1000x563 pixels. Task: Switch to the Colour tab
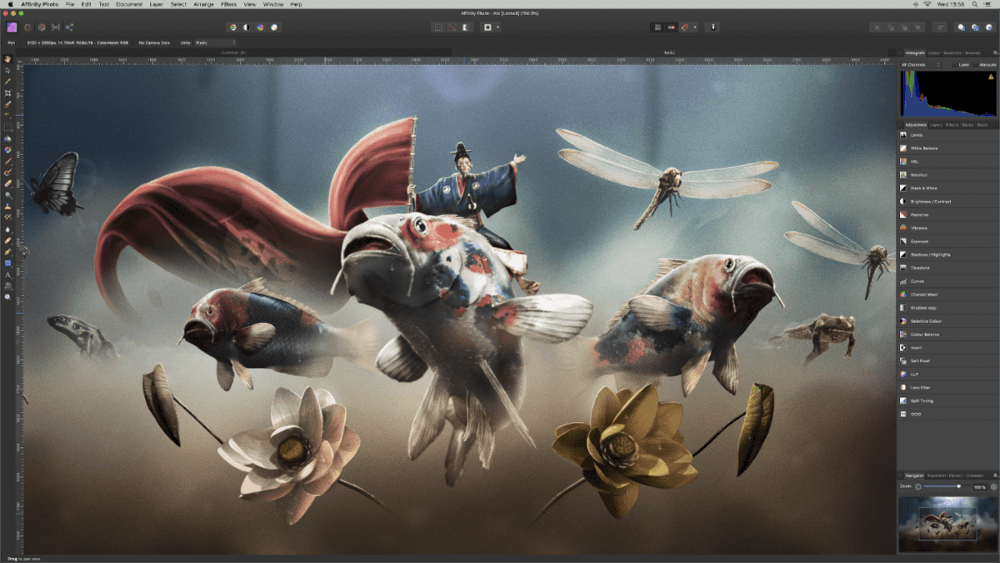coord(934,53)
